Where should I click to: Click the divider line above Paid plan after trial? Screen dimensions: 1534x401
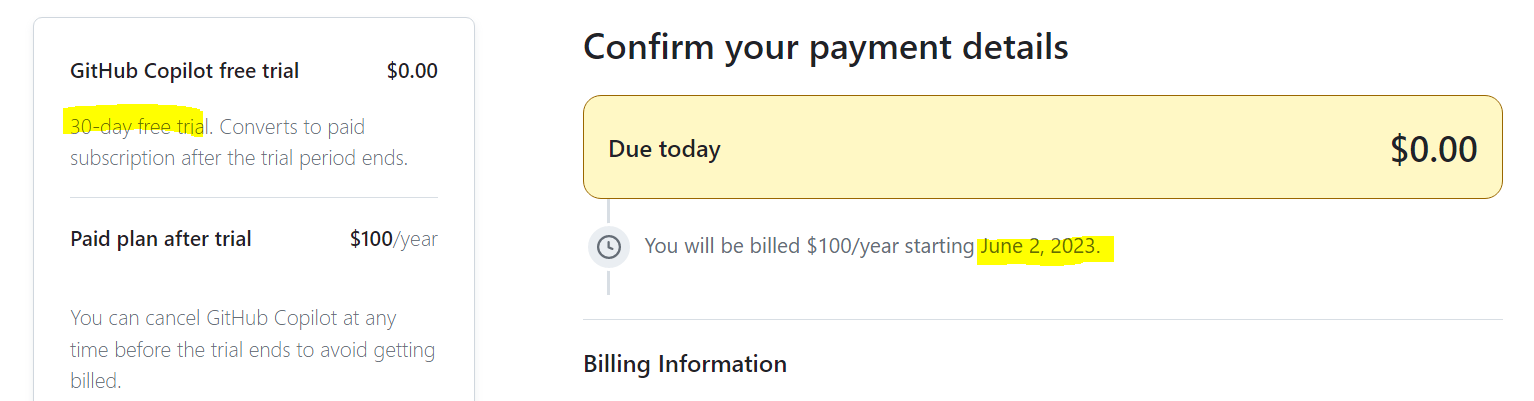[x=254, y=198]
